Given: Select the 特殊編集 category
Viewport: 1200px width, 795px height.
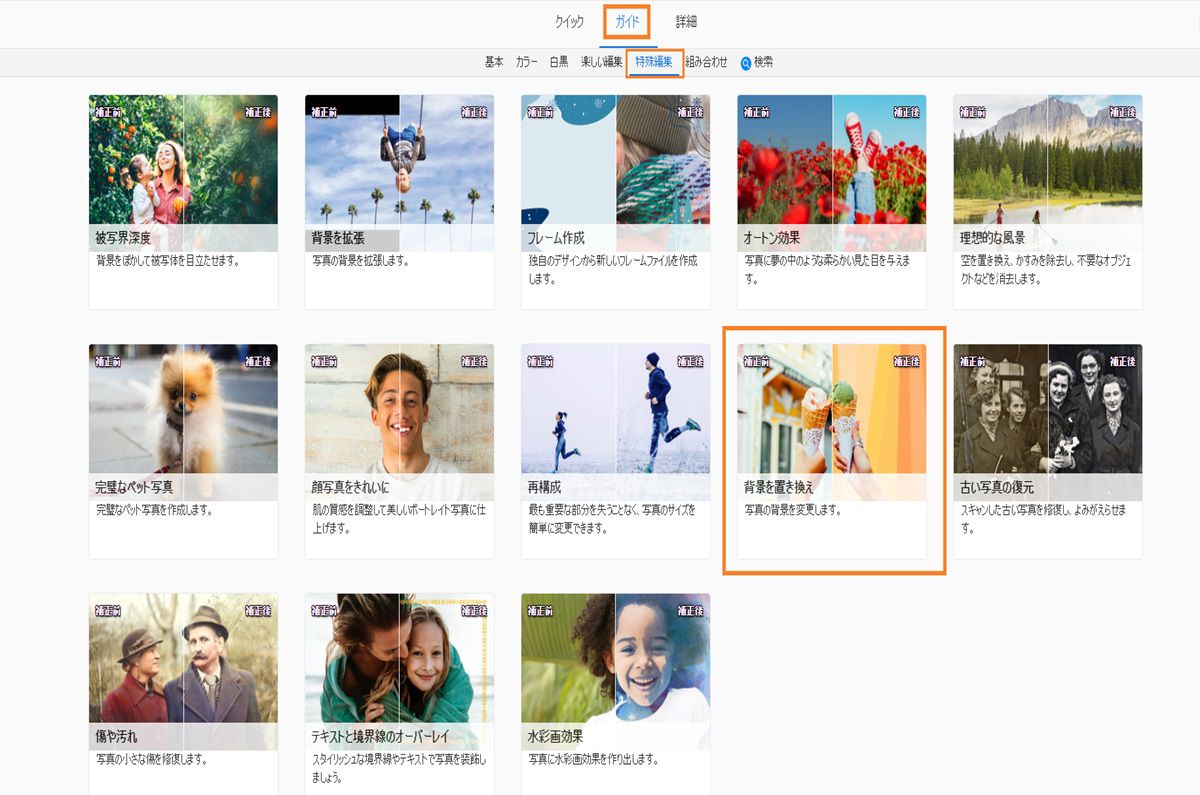Looking at the screenshot, I should 654,62.
